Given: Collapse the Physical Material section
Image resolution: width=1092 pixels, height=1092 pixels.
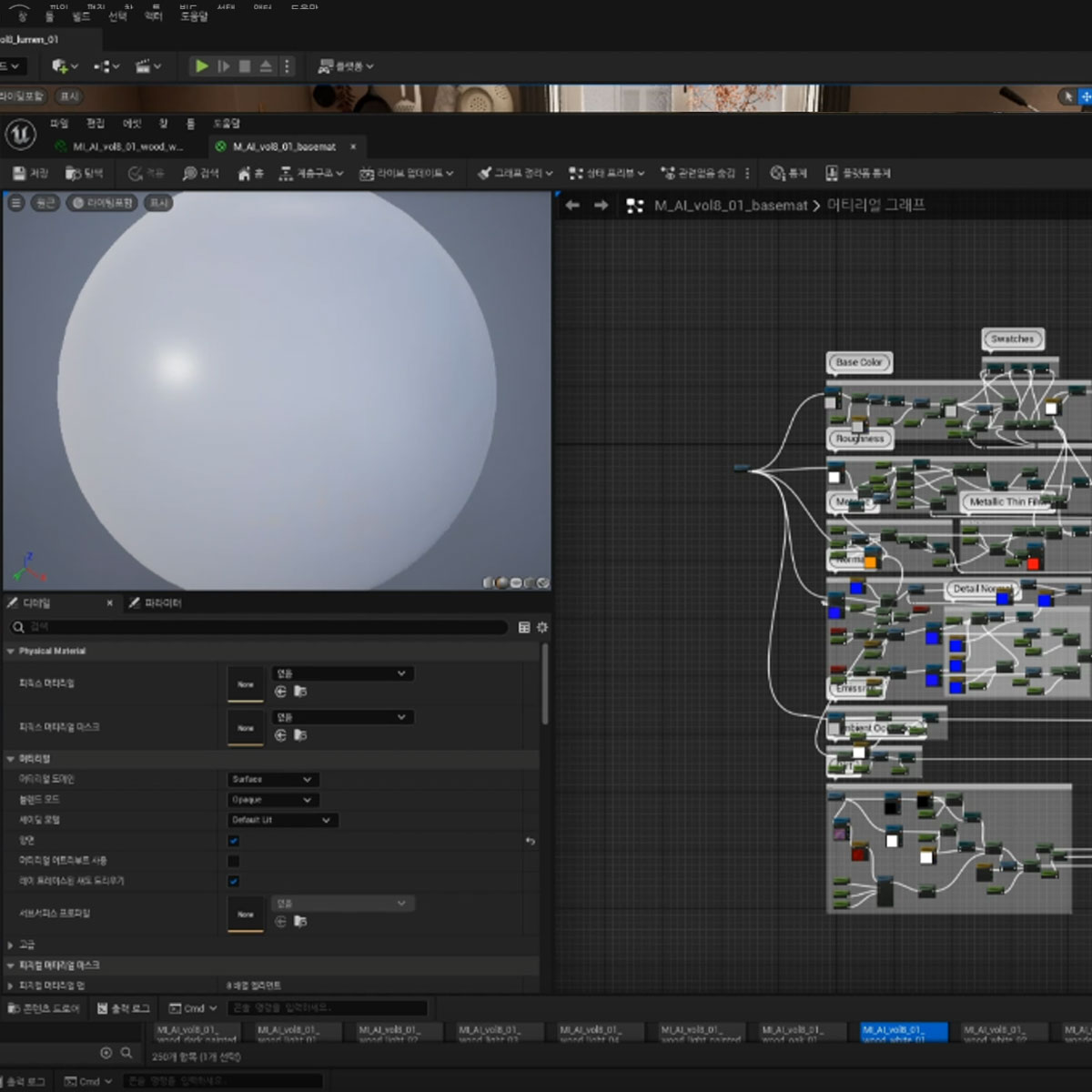Looking at the screenshot, I should pos(11,652).
